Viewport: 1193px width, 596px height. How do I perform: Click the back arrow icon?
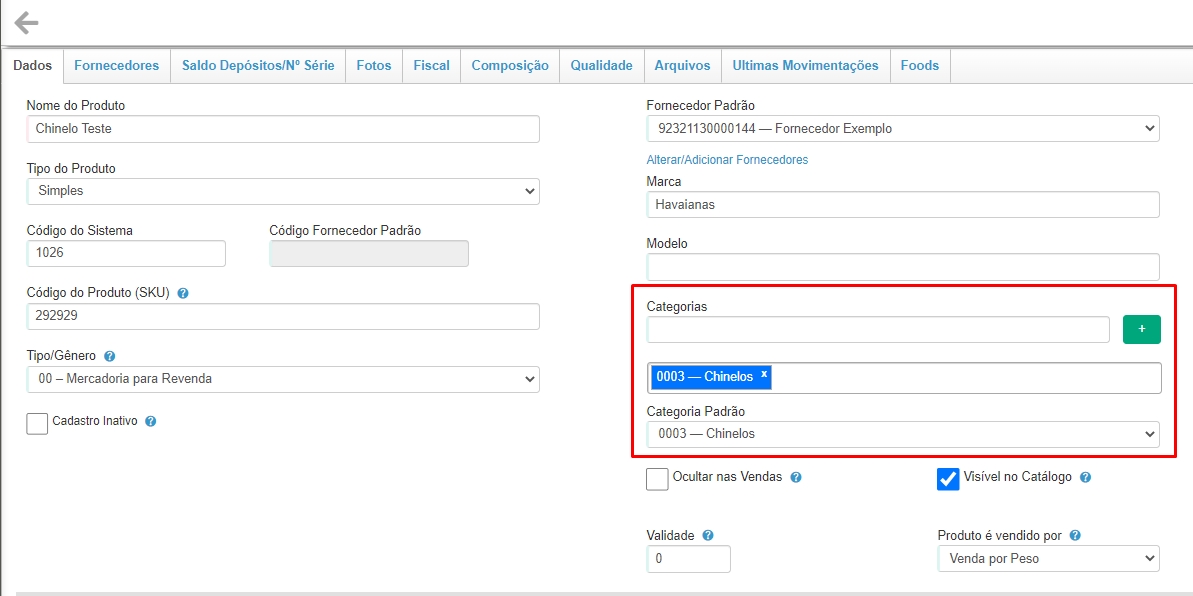point(26,23)
